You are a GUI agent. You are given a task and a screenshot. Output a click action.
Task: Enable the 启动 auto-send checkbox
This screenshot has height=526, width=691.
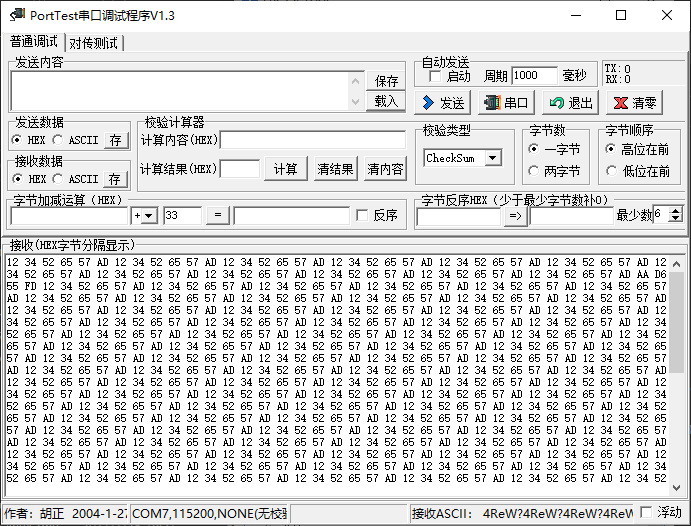point(435,76)
